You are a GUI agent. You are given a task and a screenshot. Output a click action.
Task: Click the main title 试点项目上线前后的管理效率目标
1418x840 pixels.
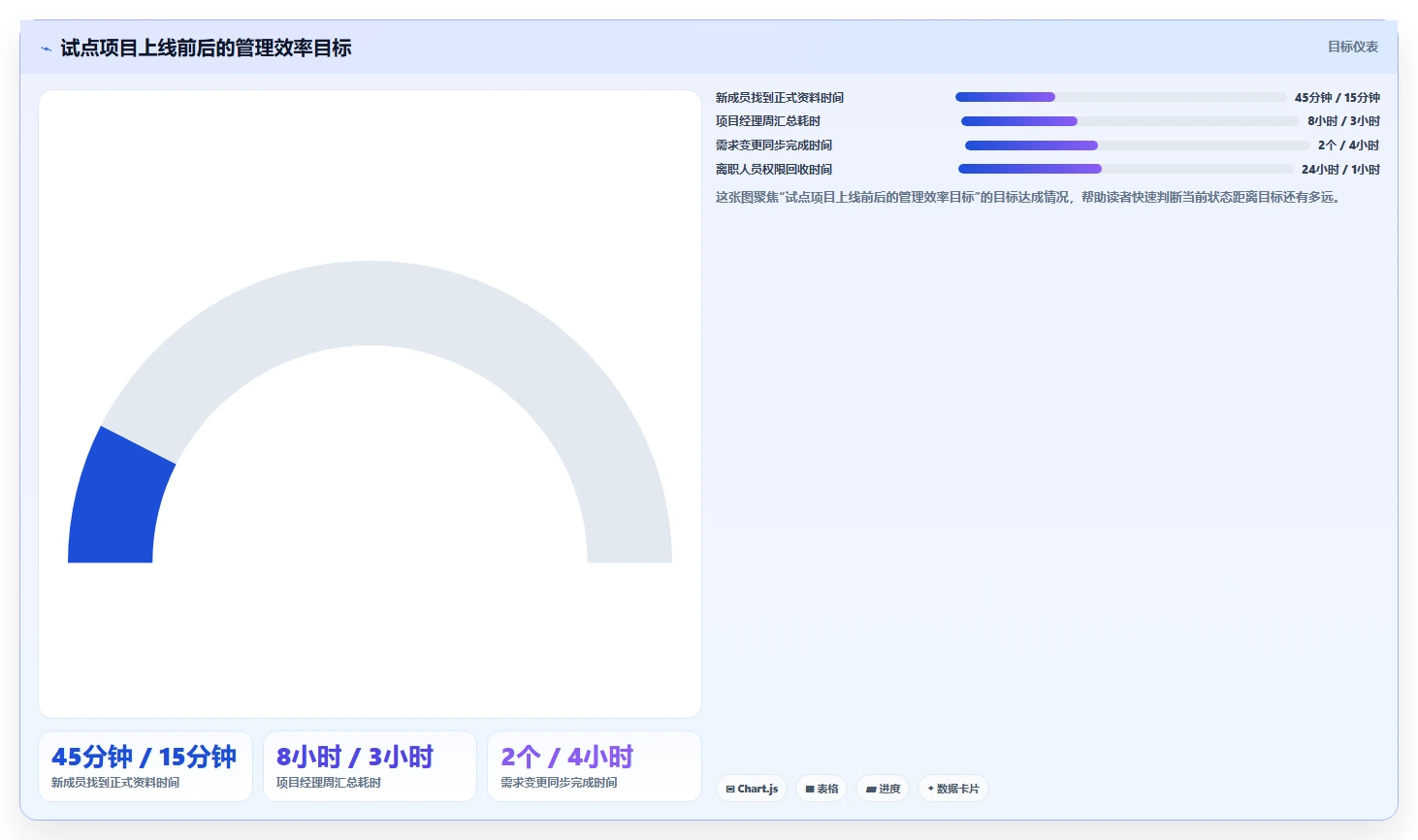click(206, 48)
